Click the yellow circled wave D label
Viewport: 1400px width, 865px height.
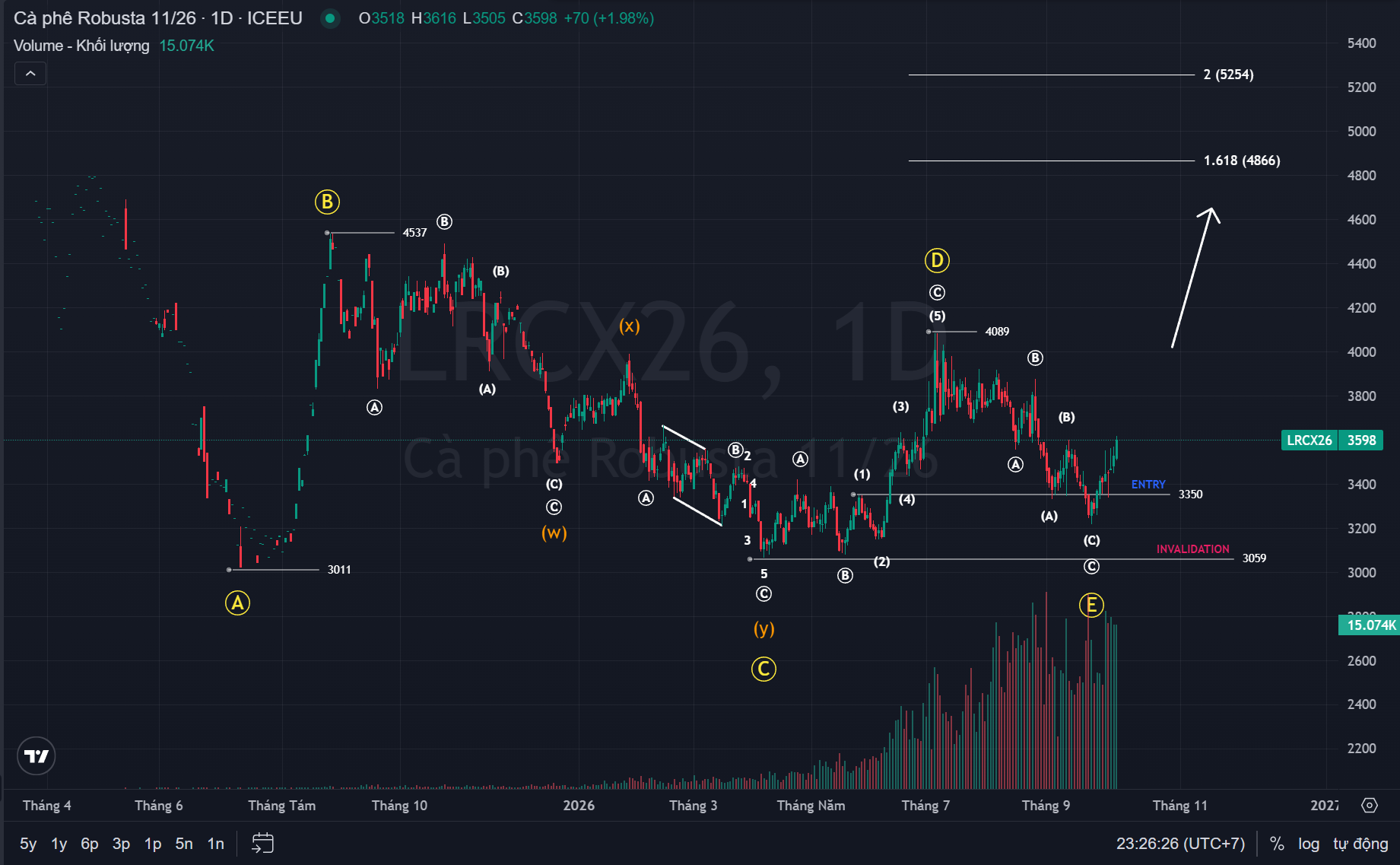(937, 261)
